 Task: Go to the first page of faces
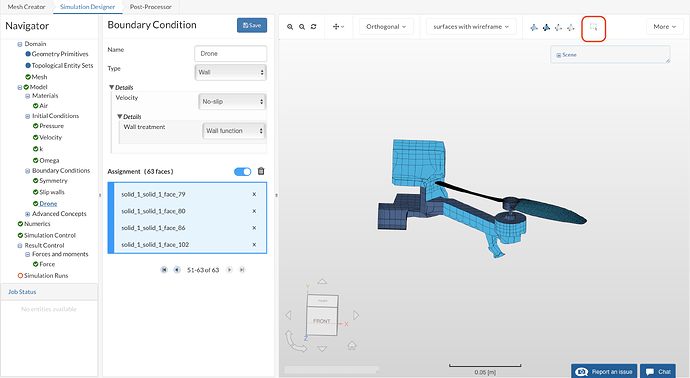click(x=164, y=270)
